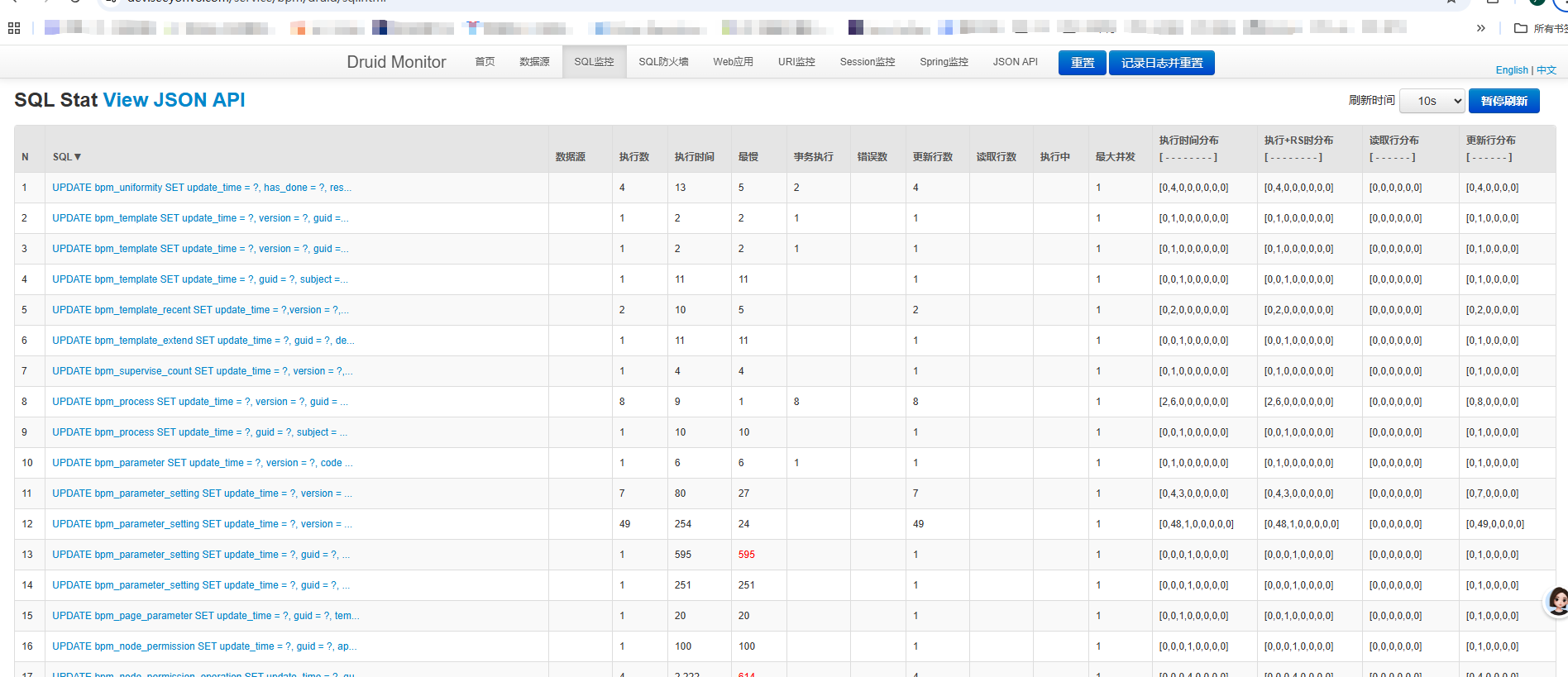Sort by the 更新行数 column header
The width and height of the screenshot is (1568, 677).
tap(933, 157)
